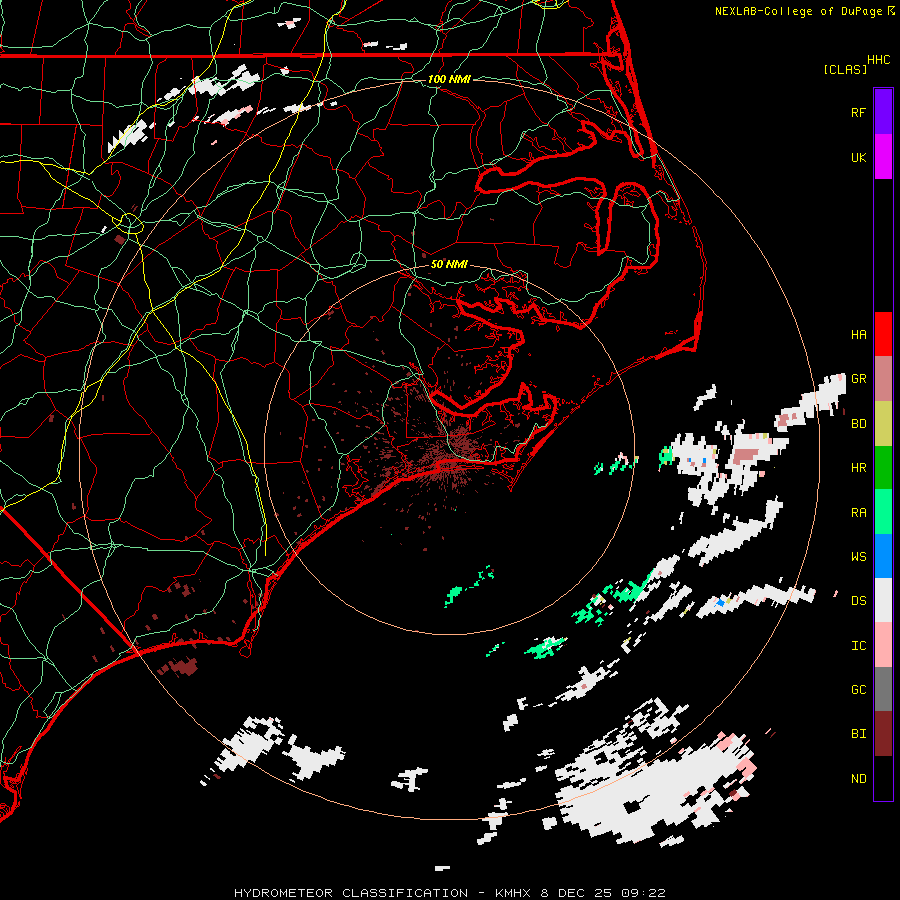The height and width of the screenshot is (900, 900).
Task: Click the NEXLAB-College of DuPage credit text
Action: coord(798,11)
